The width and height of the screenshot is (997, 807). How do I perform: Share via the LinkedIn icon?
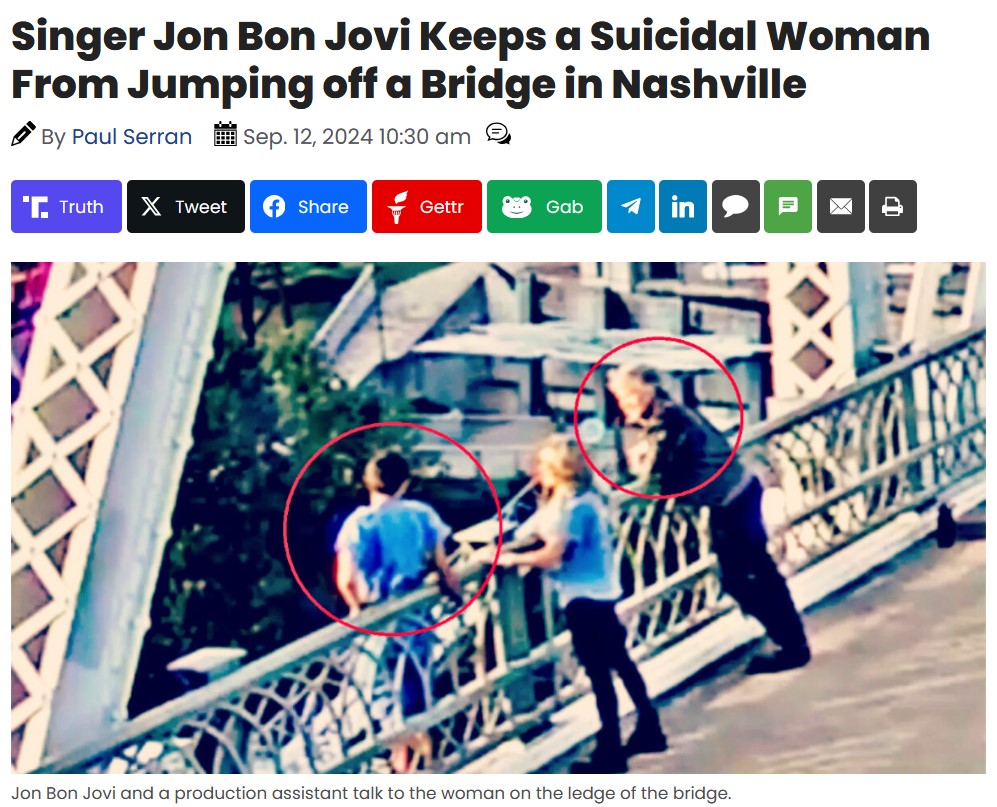pos(683,207)
